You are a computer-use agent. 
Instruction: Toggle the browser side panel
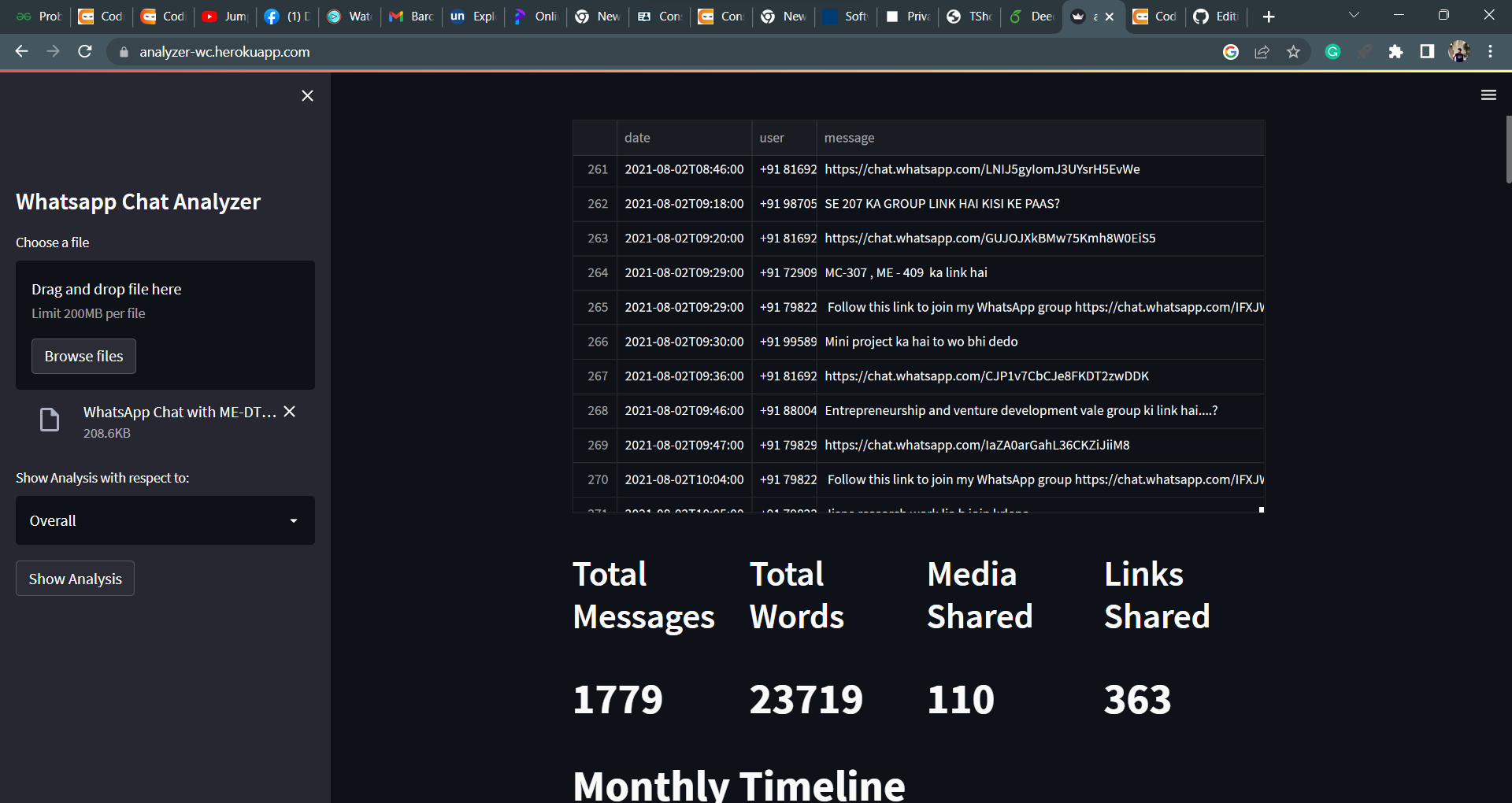tap(1427, 52)
